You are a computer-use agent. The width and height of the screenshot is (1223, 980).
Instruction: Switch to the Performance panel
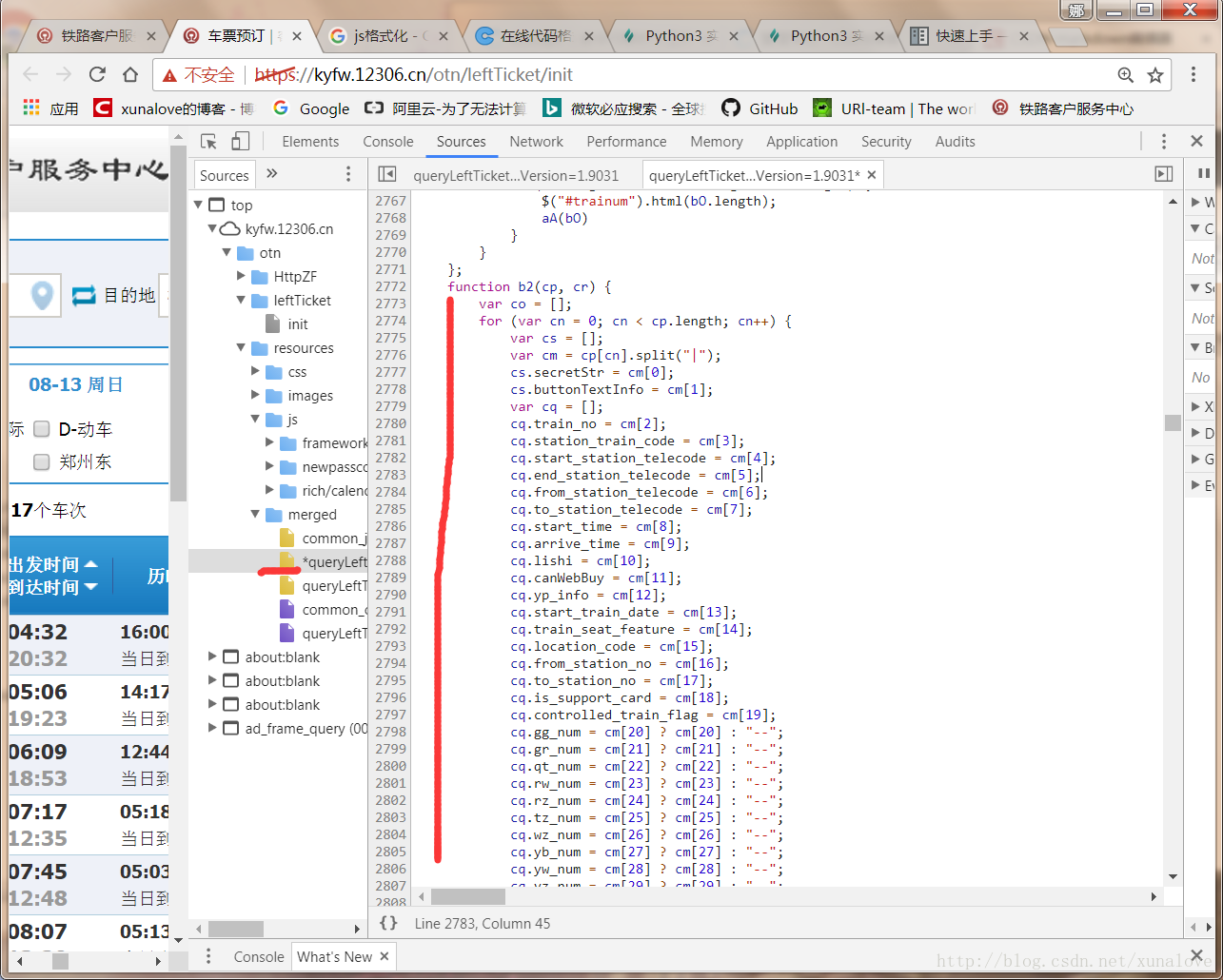click(x=626, y=141)
